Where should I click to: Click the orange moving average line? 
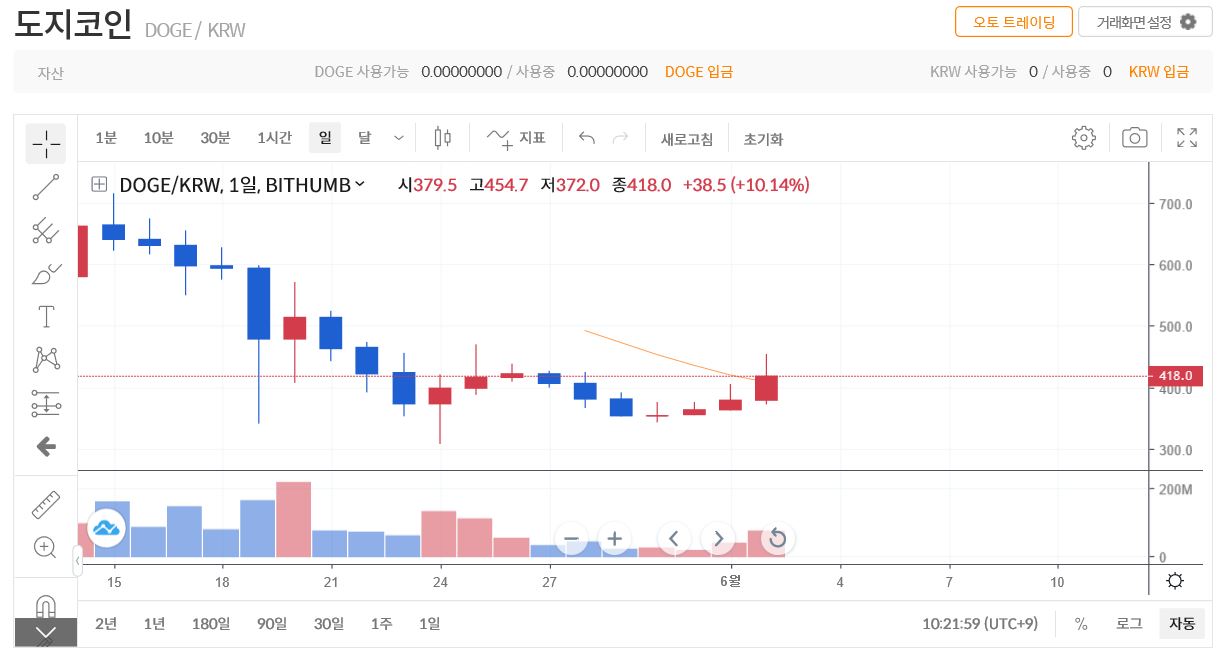coord(660,355)
